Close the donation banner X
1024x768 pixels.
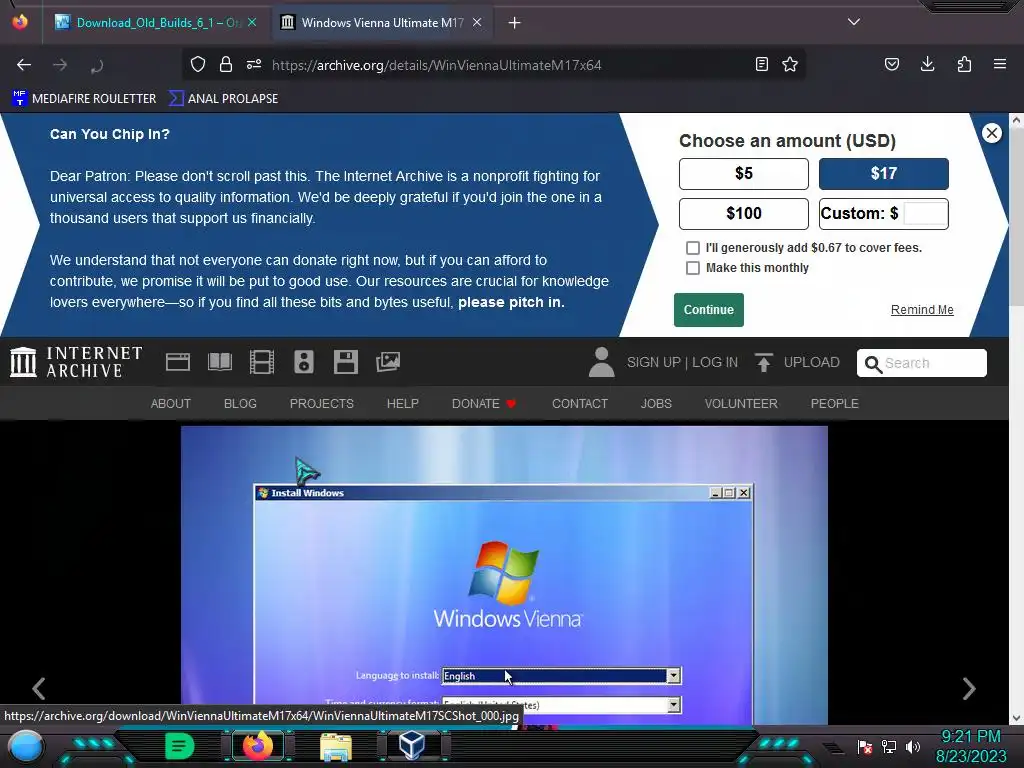pos(991,133)
